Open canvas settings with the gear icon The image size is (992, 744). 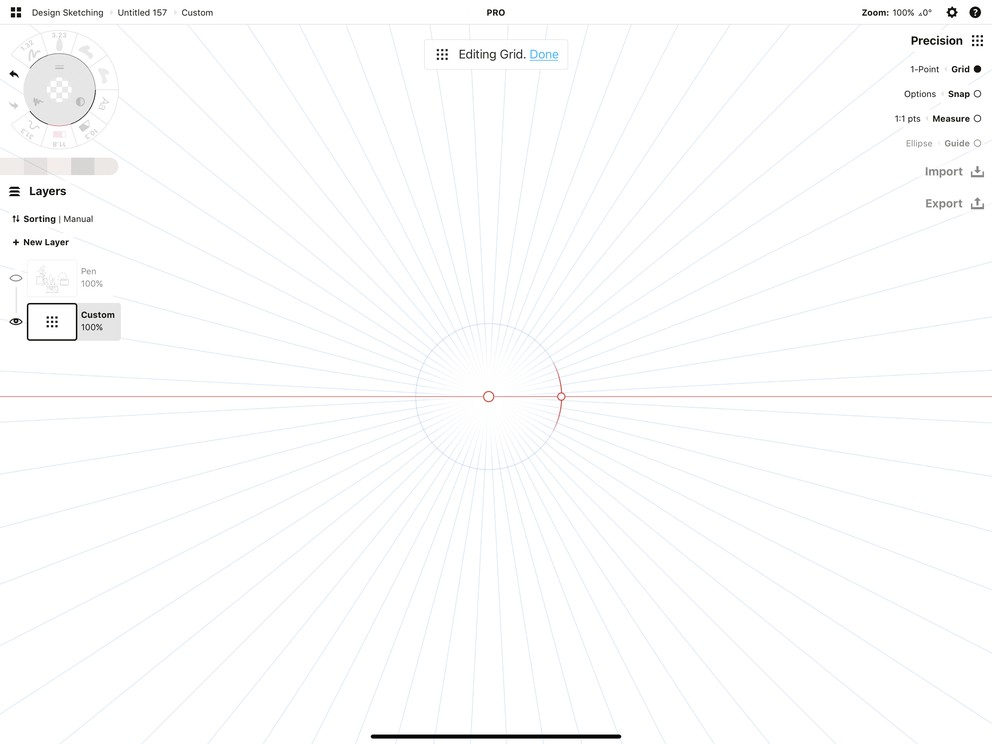pos(951,12)
